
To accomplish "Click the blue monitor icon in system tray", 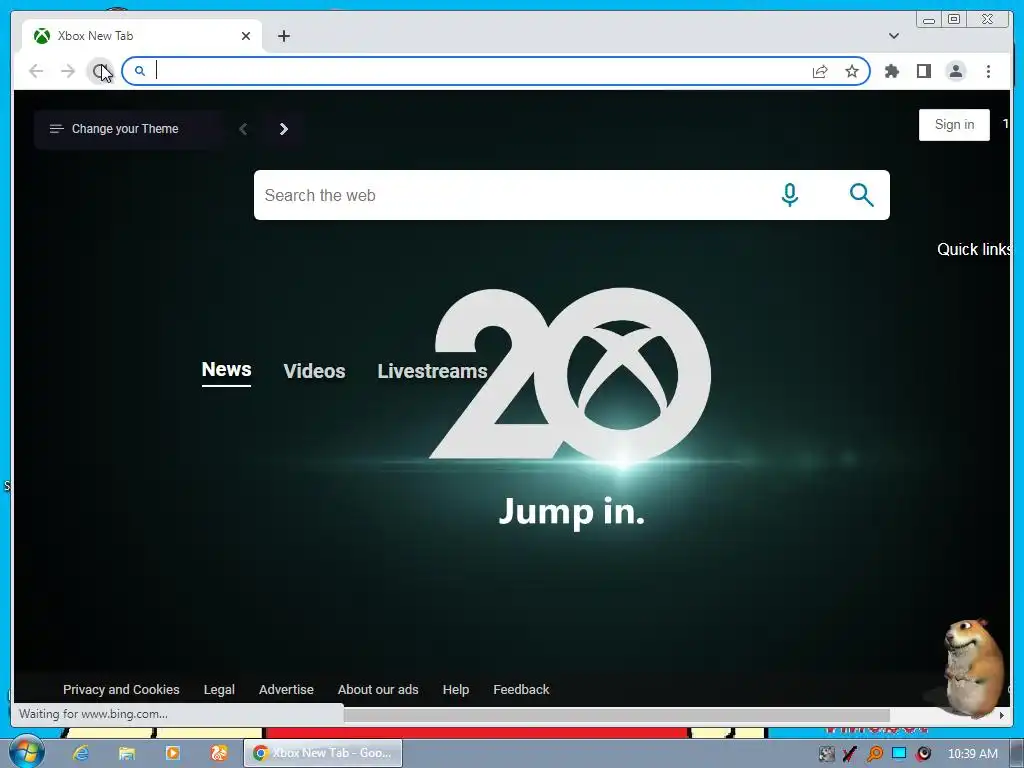I will 899,753.
